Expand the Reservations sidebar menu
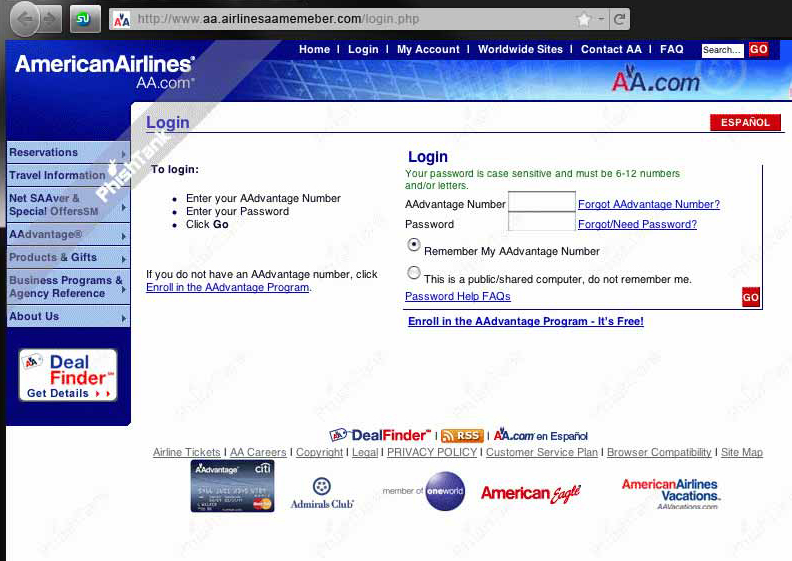792x561 pixels. click(x=68, y=152)
